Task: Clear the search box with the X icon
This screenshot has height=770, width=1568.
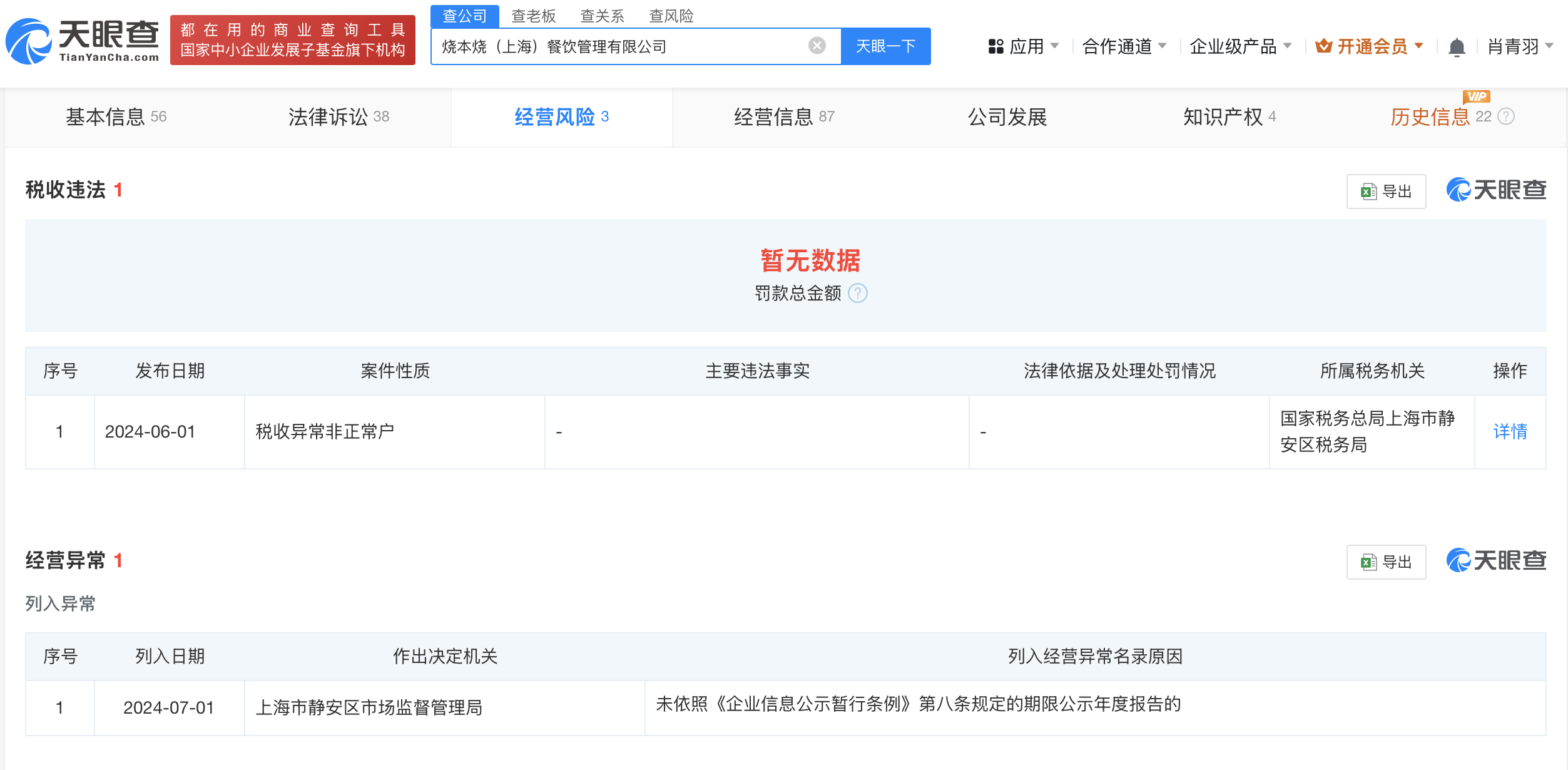Action: [x=817, y=46]
